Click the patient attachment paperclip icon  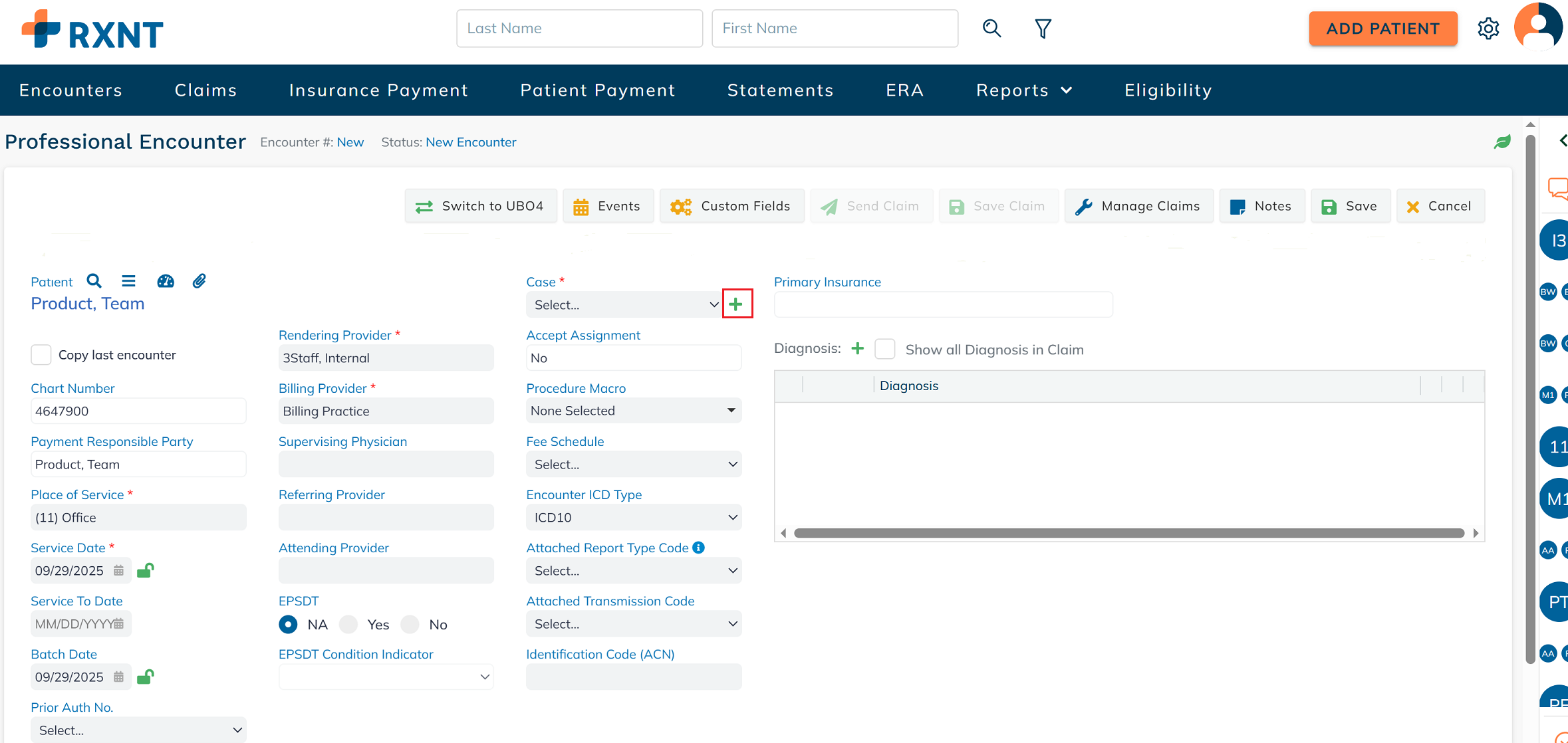coord(199,281)
